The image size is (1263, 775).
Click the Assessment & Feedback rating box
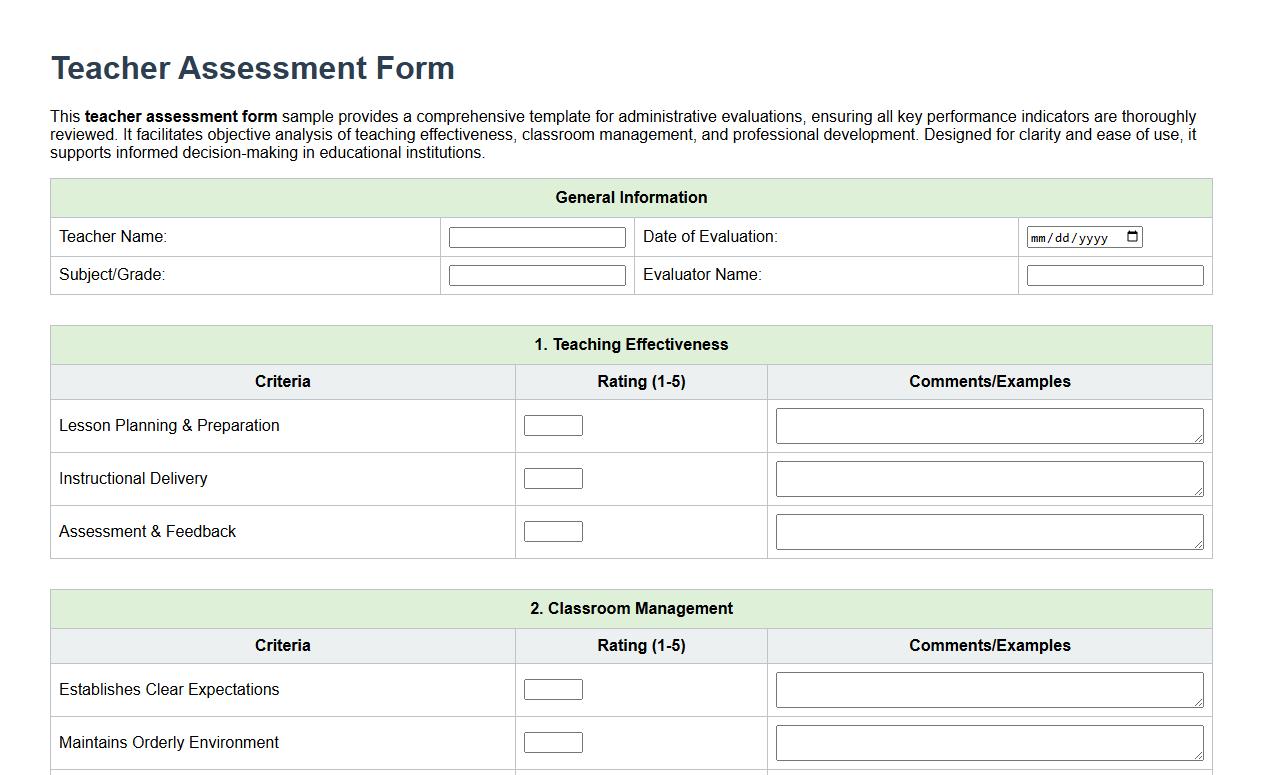553,530
